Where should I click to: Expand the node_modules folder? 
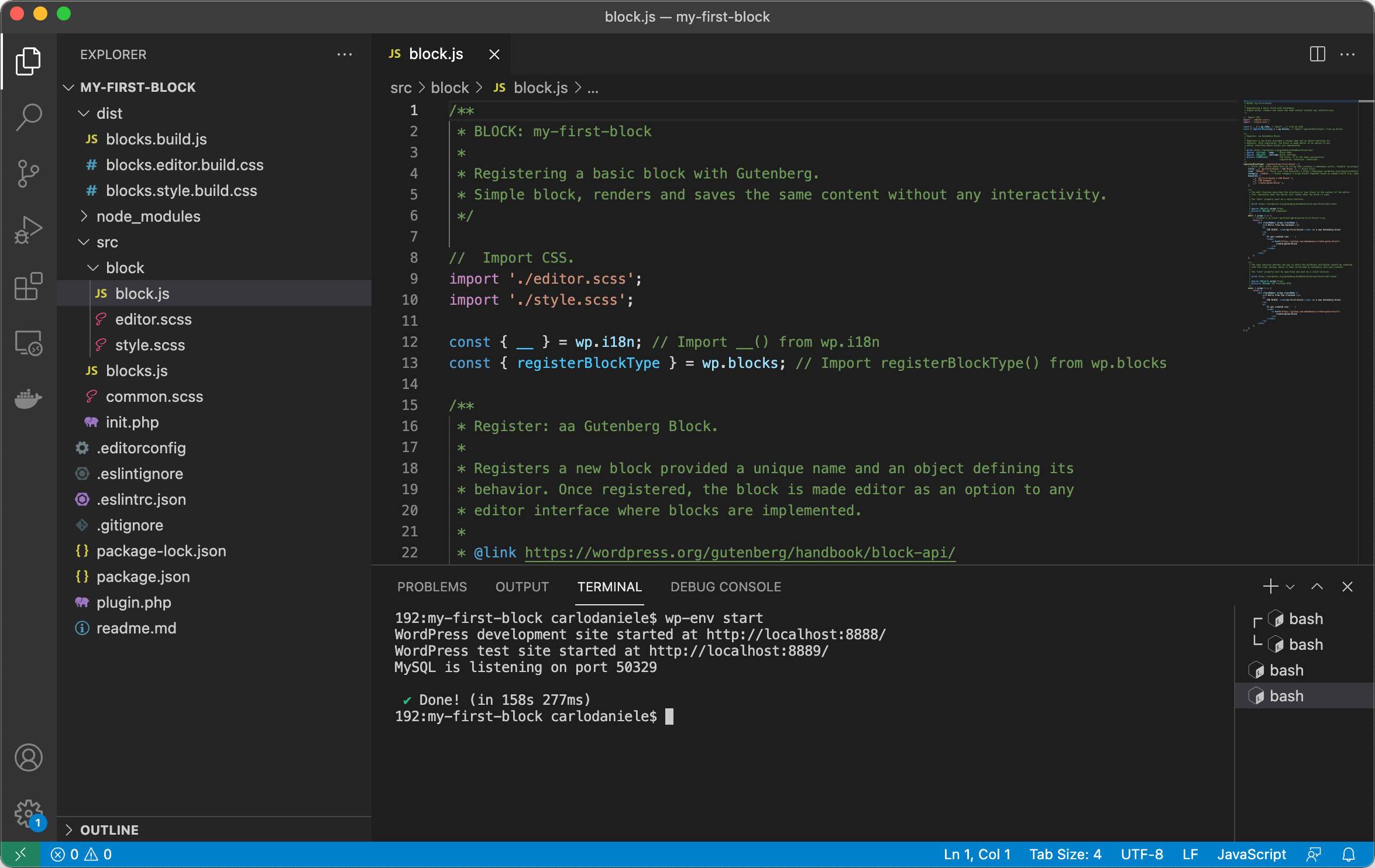pos(147,216)
